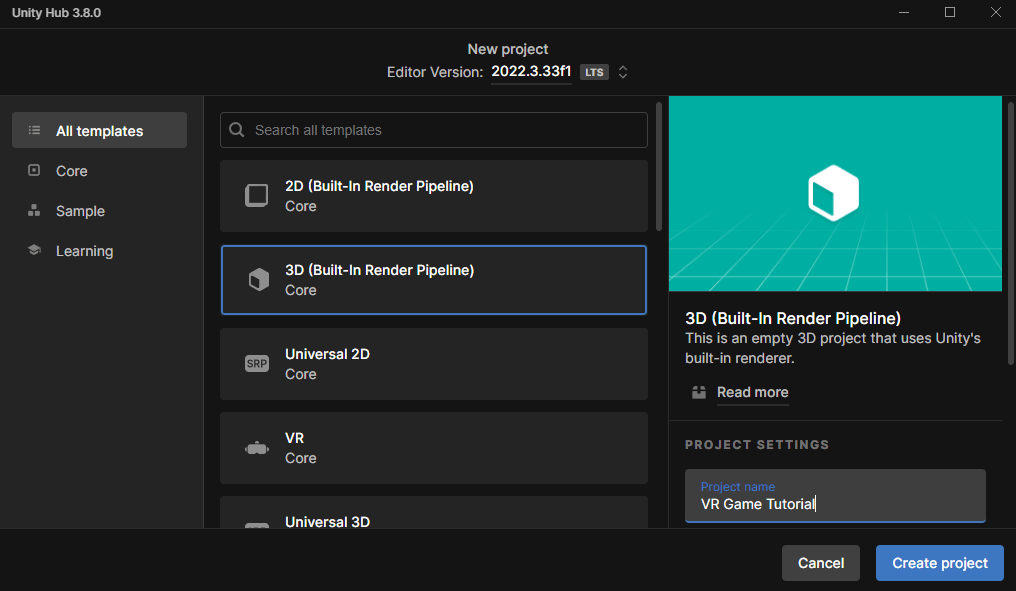
Task: Open the Editor Version selector arrows
Action: click(623, 72)
